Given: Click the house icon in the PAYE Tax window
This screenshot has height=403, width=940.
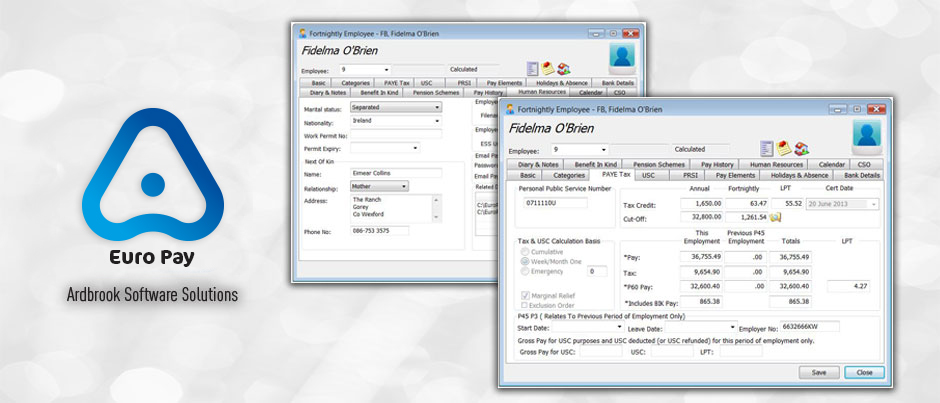Looking at the screenshot, I should pos(802,149).
